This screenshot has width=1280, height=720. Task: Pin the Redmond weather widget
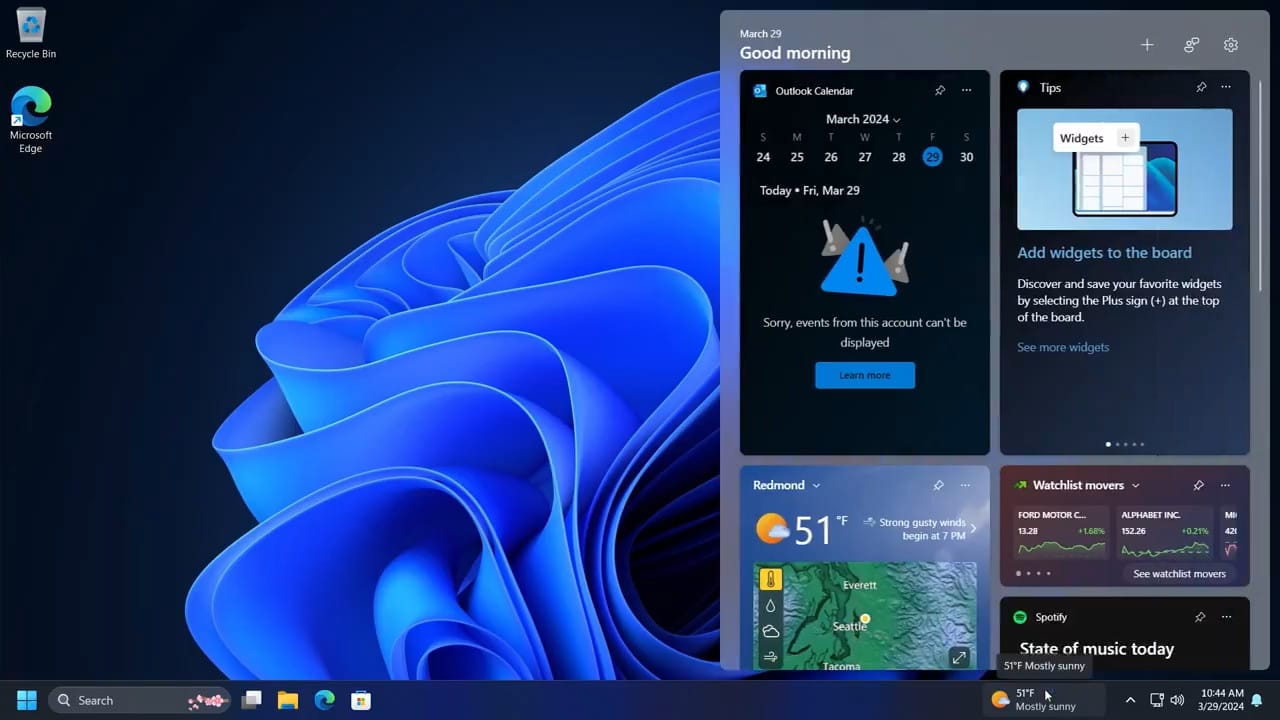click(938, 485)
